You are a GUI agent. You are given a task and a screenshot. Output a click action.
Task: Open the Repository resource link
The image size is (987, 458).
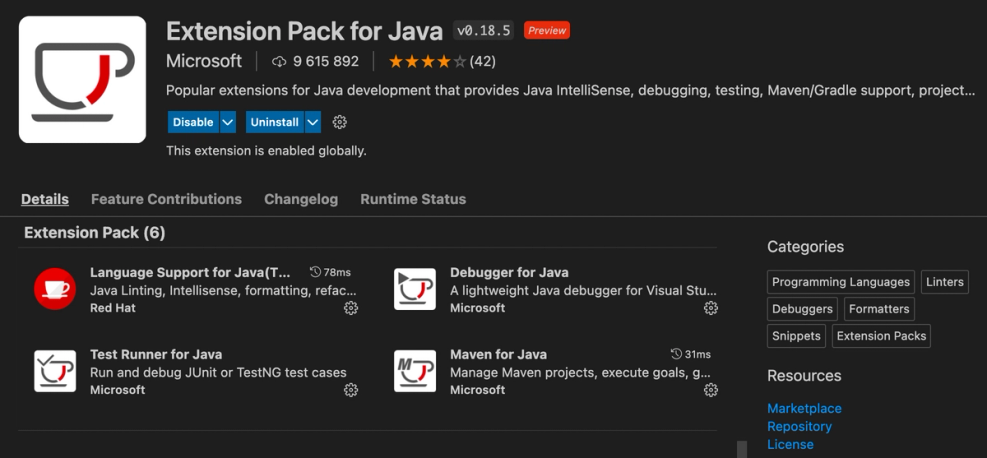(799, 426)
